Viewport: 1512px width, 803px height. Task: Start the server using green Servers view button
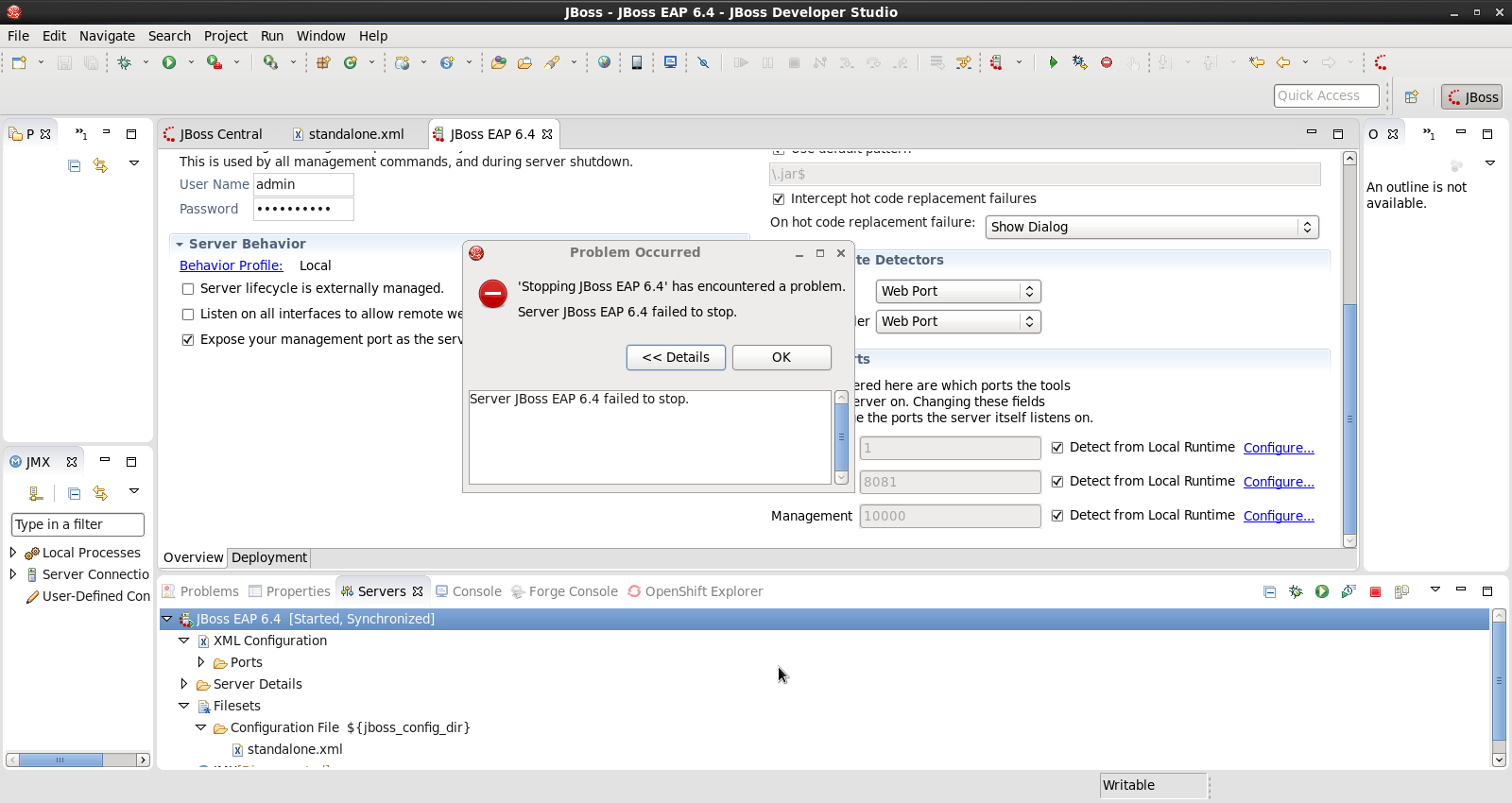click(1322, 591)
